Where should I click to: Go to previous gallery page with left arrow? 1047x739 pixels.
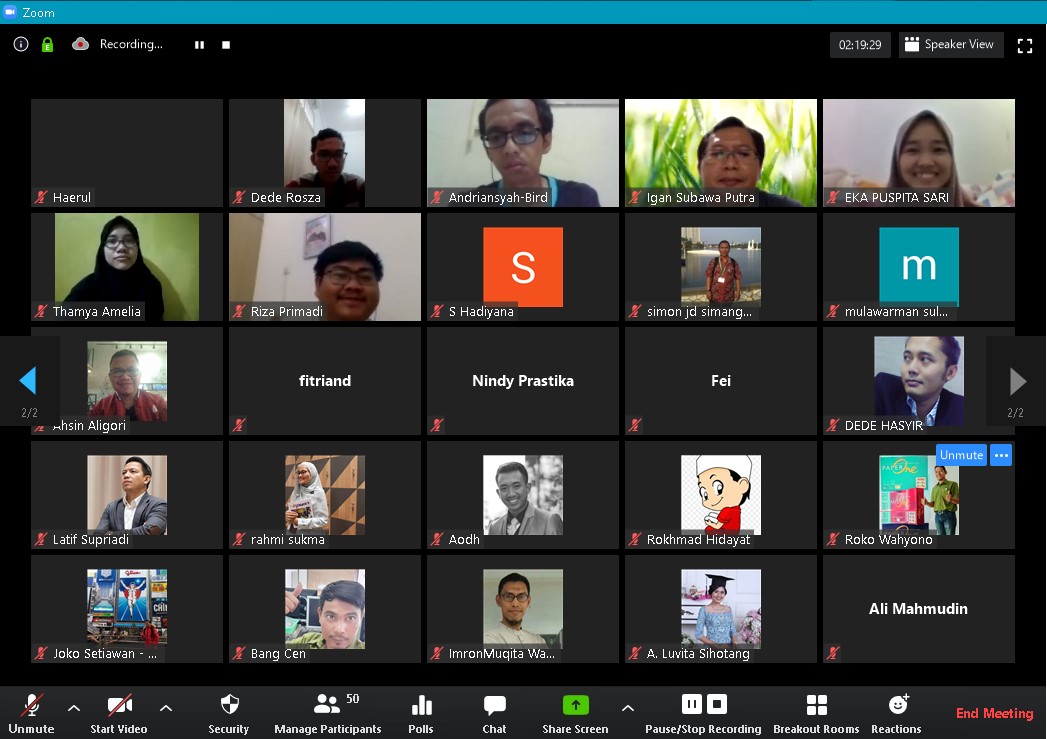tap(28, 381)
